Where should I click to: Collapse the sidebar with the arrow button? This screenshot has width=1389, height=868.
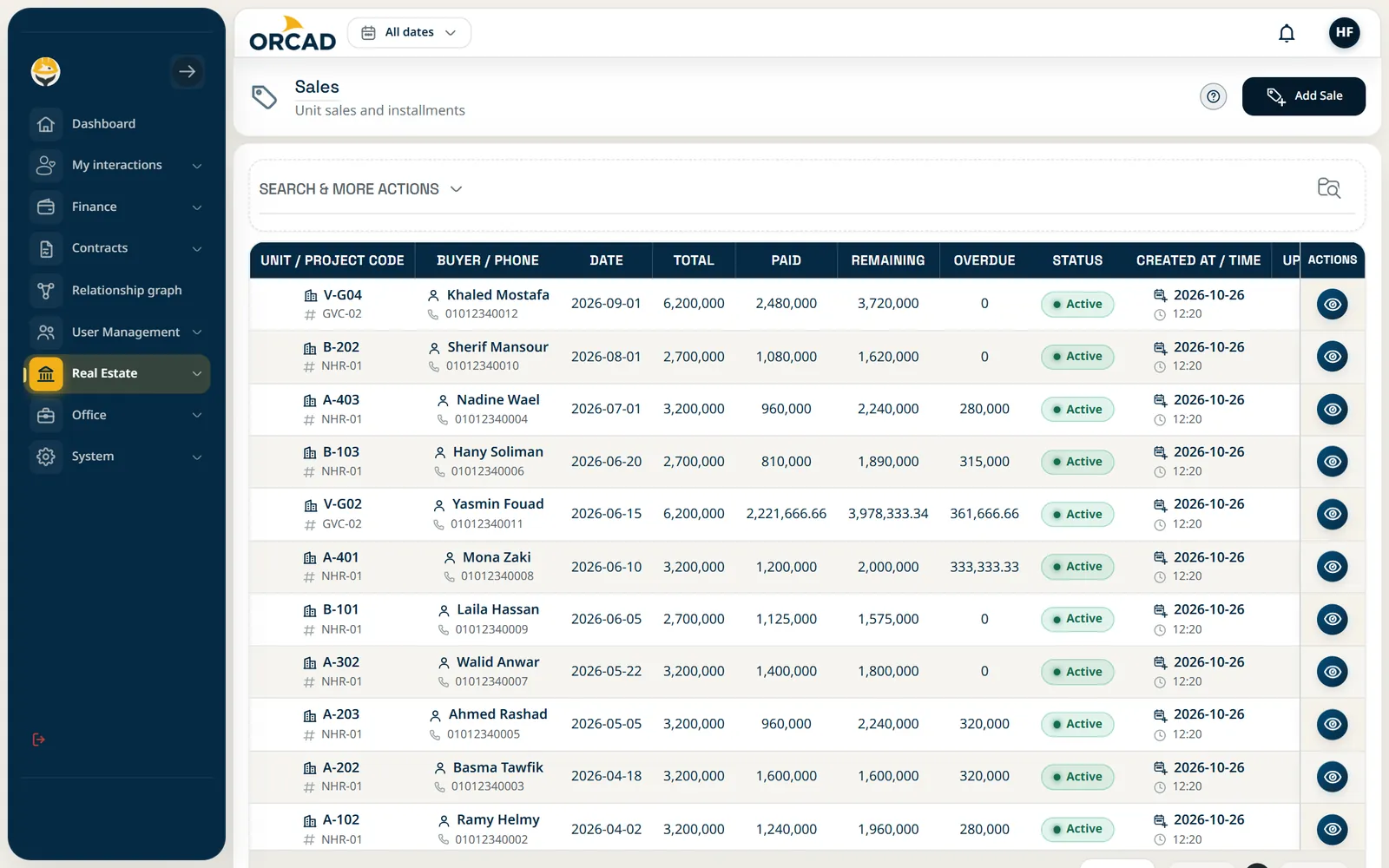[187, 71]
